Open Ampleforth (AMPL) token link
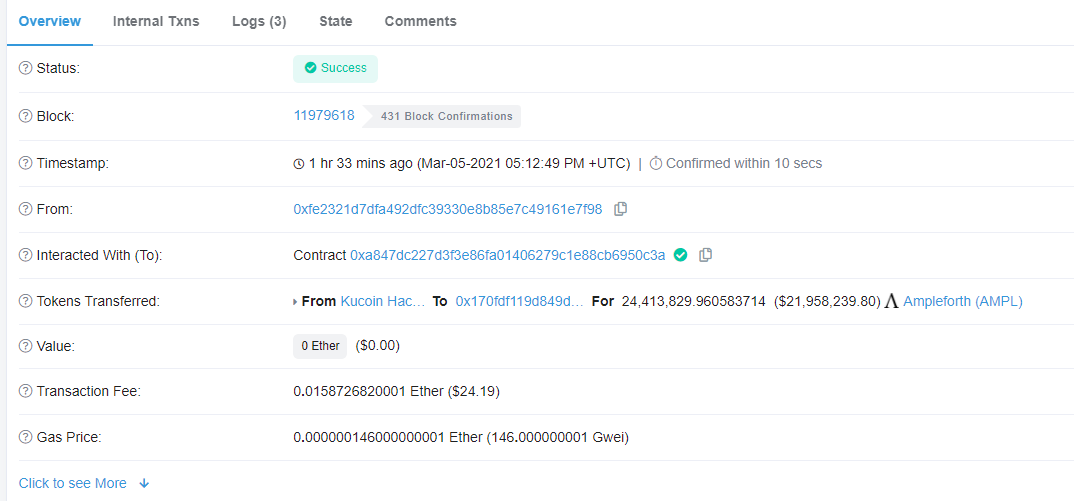The width and height of the screenshot is (1074, 501). (963, 301)
